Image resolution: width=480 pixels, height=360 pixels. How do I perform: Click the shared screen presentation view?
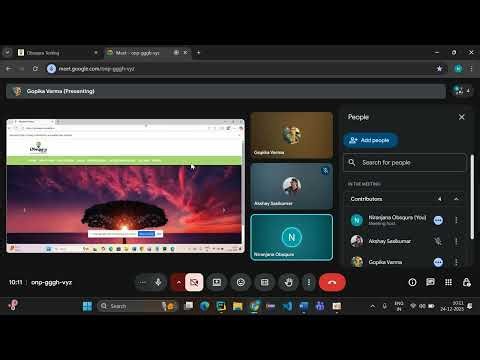[125, 186]
